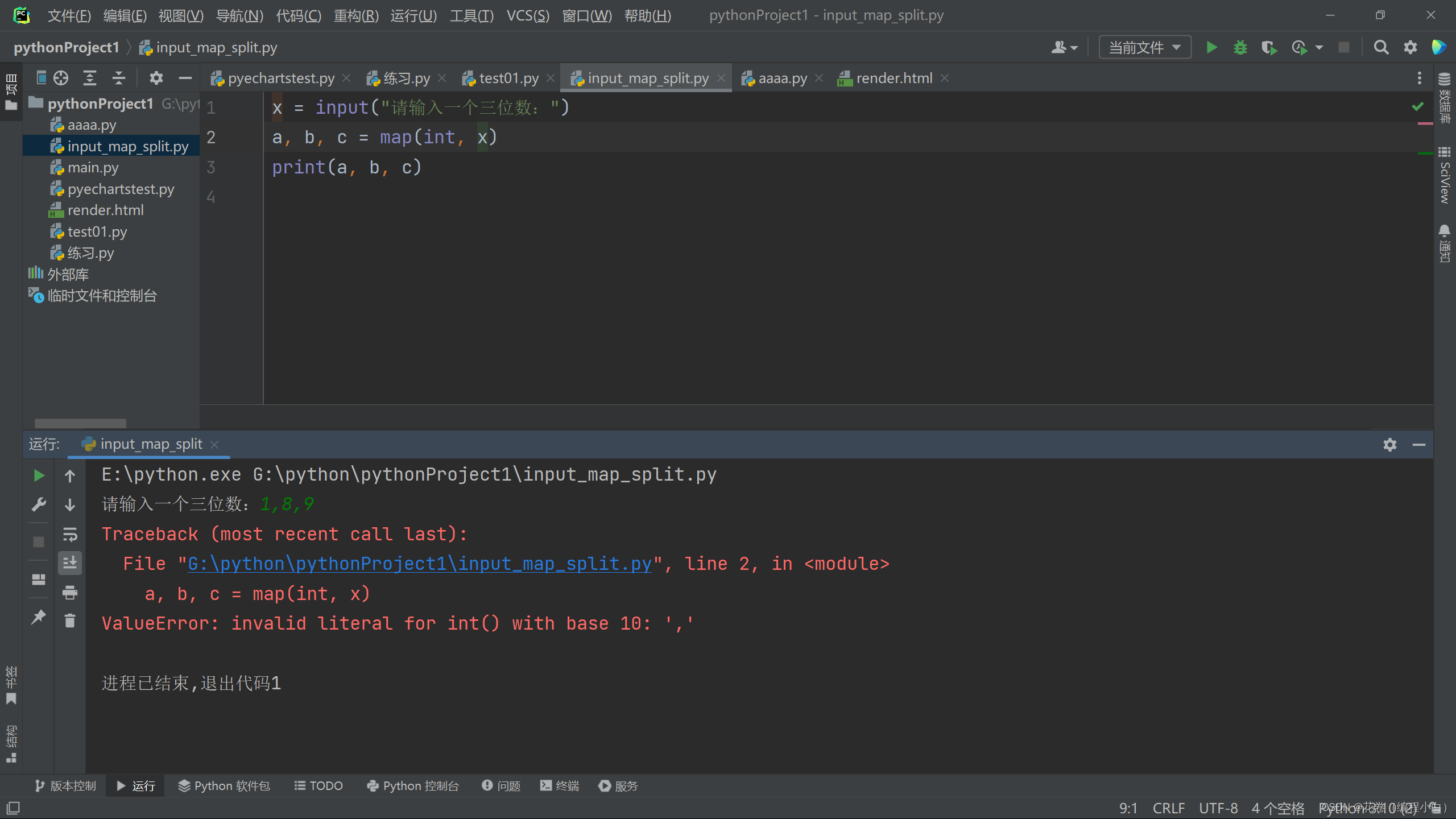The width and height of the screenshot is (1456, 819).
Task: Start debugging with the bug icon
Action: 1240,47
